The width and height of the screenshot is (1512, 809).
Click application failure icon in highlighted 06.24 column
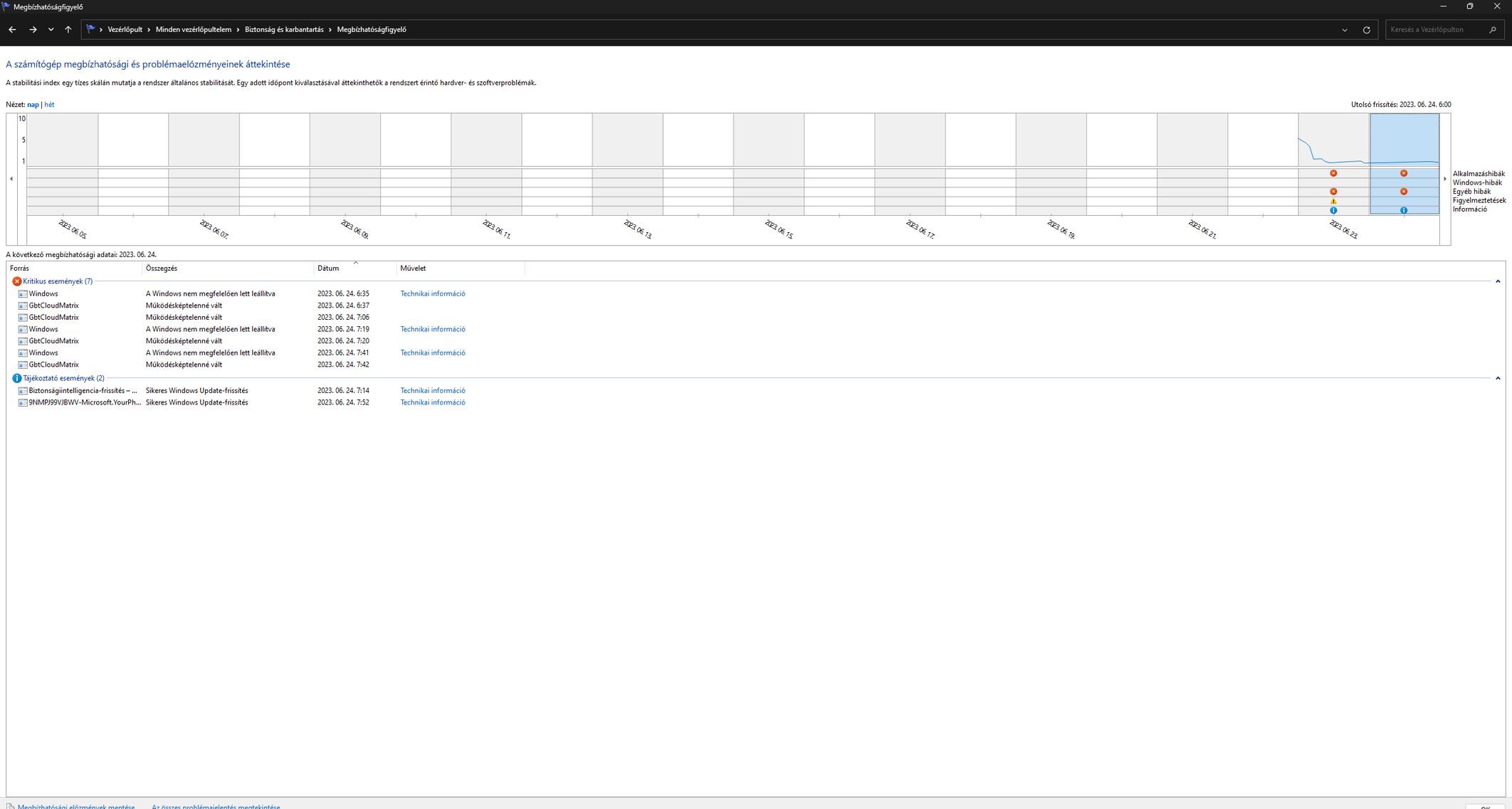coord(1403,173)
